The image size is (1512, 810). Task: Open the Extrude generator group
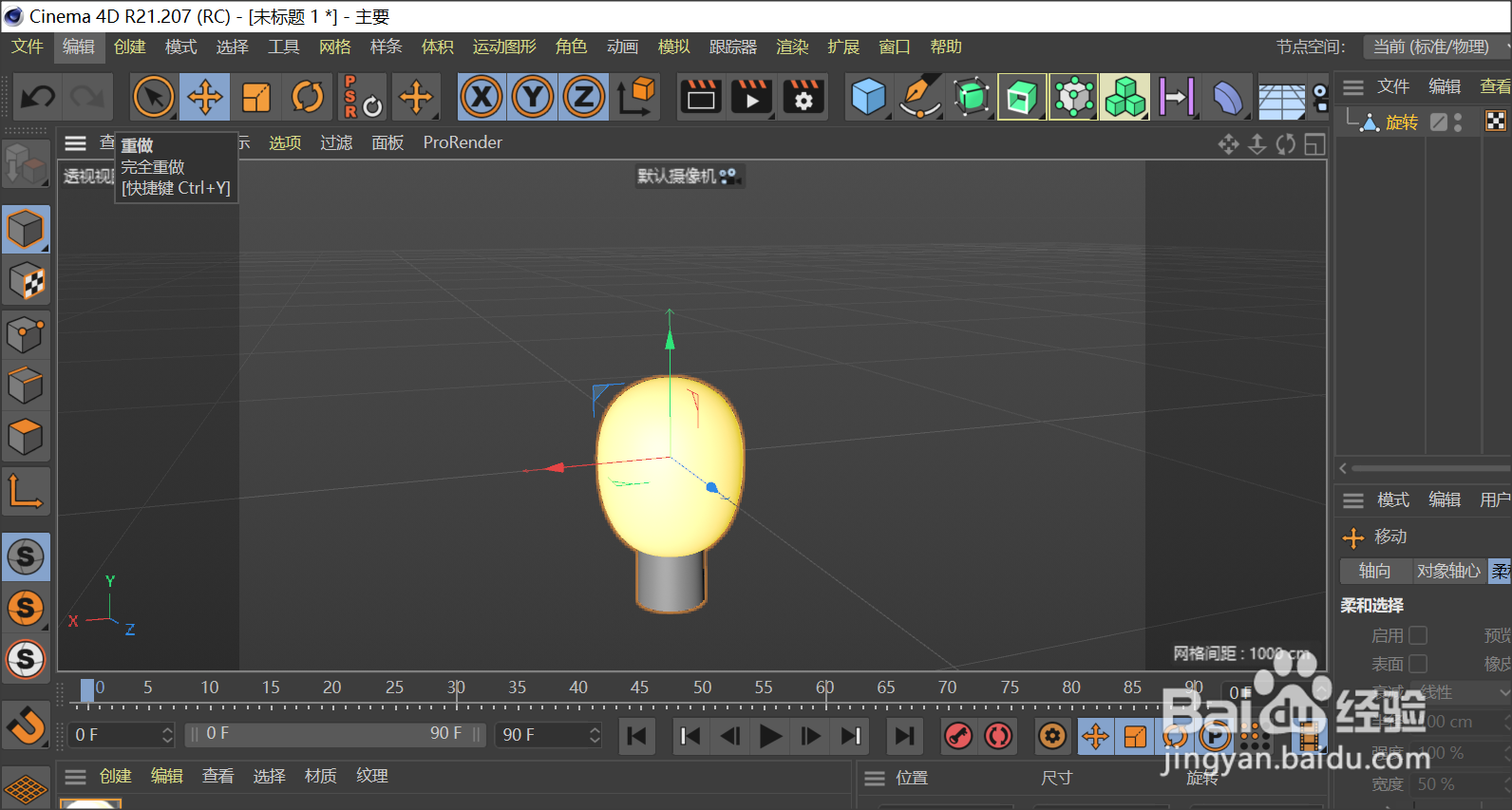tap(1022, 97)
